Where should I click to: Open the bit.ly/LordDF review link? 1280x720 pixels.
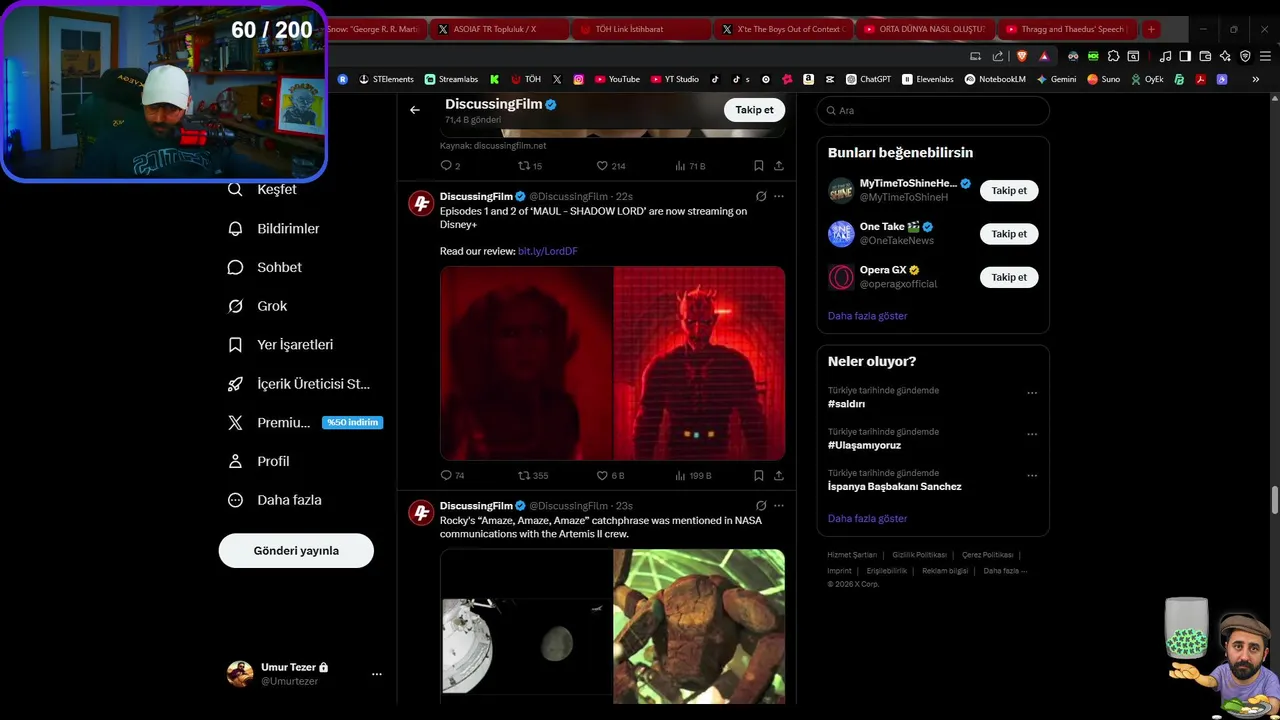click(x=548, y=251)
